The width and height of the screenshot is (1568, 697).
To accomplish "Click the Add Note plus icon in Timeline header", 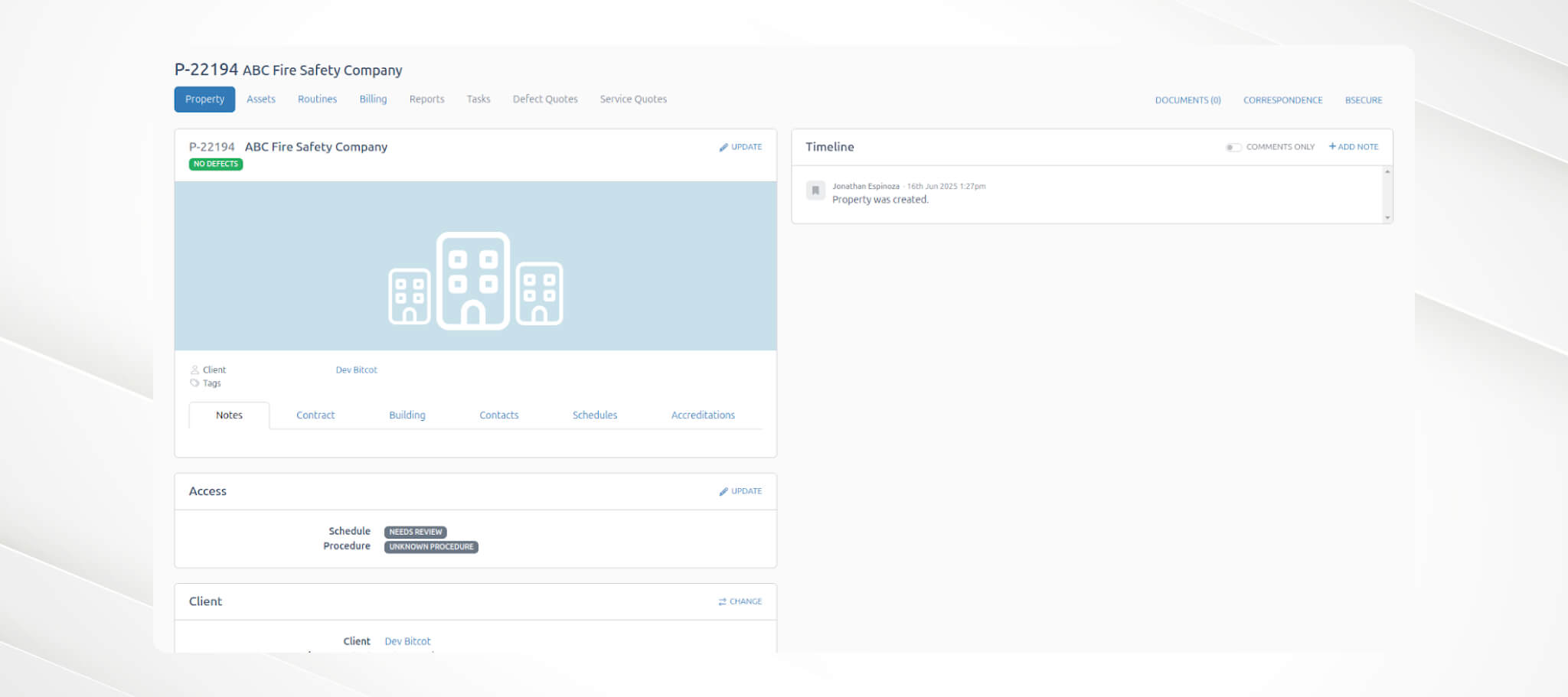I will pyautogui.click(x=1331, y=146).
